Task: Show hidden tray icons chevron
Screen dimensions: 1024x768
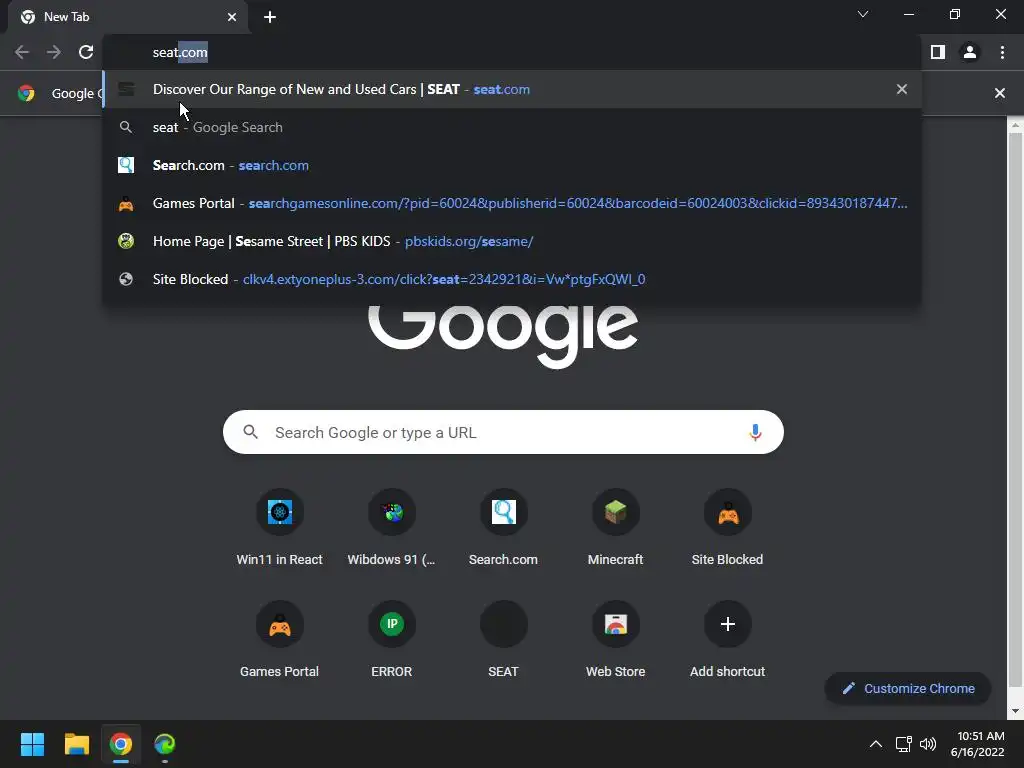Action: tap(876, 744)
